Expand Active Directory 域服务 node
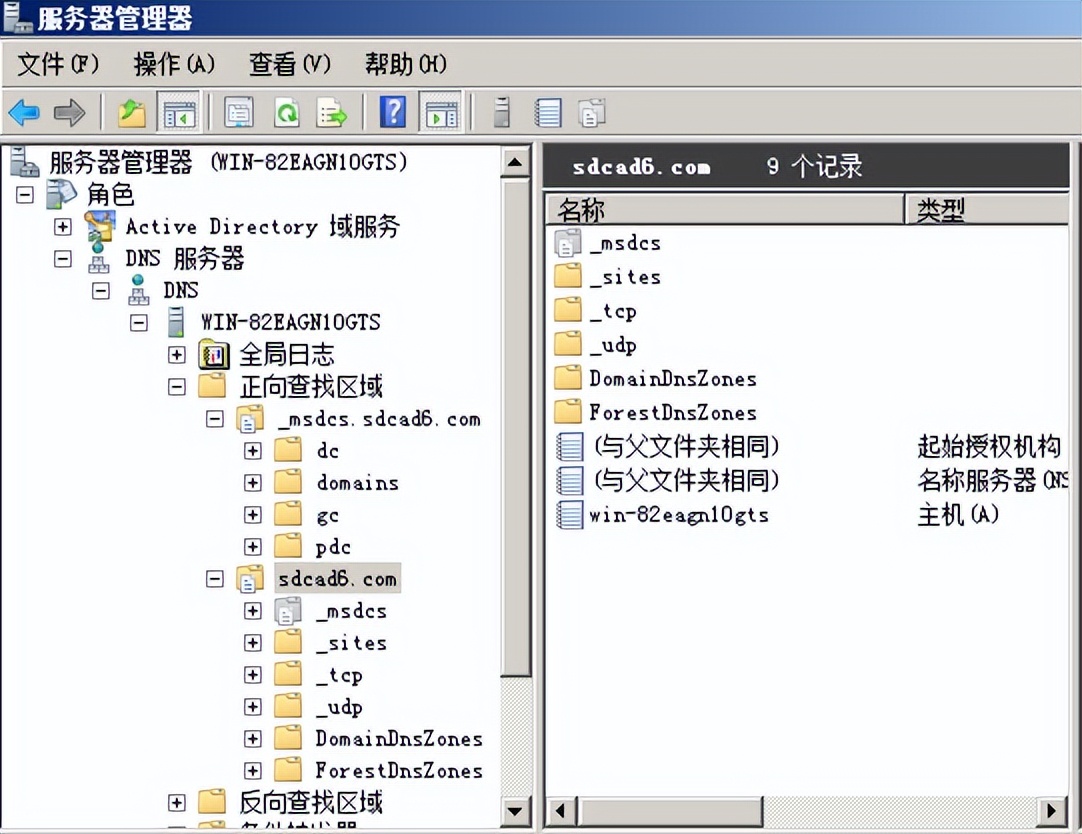The width and height of the screenshot is (1082, 834). [x=63, y=226]
